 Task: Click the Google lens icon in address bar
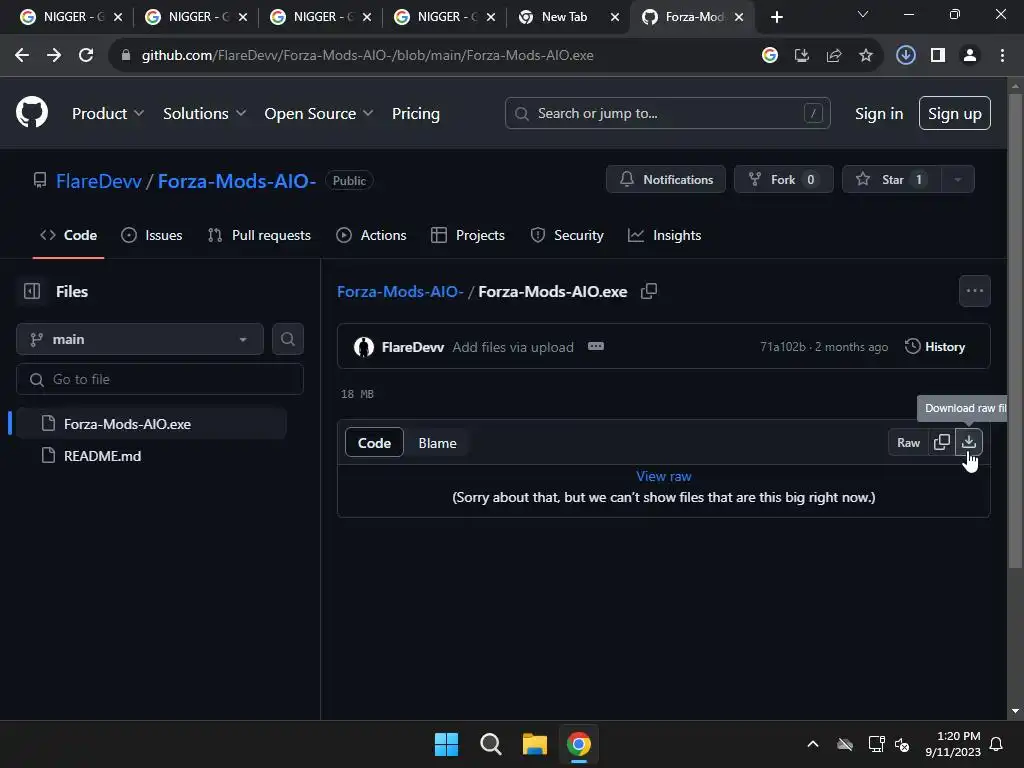click(x=769, y=56)
